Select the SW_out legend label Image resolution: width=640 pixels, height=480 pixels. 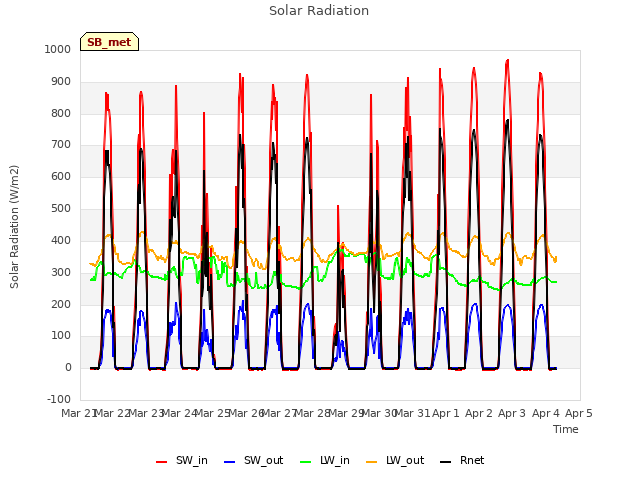(264, 460)
